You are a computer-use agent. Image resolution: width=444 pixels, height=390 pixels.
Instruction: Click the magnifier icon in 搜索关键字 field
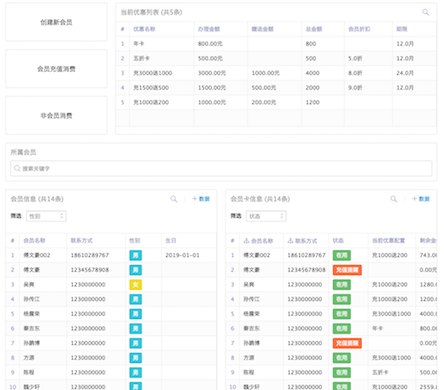[x=17, y=169]
